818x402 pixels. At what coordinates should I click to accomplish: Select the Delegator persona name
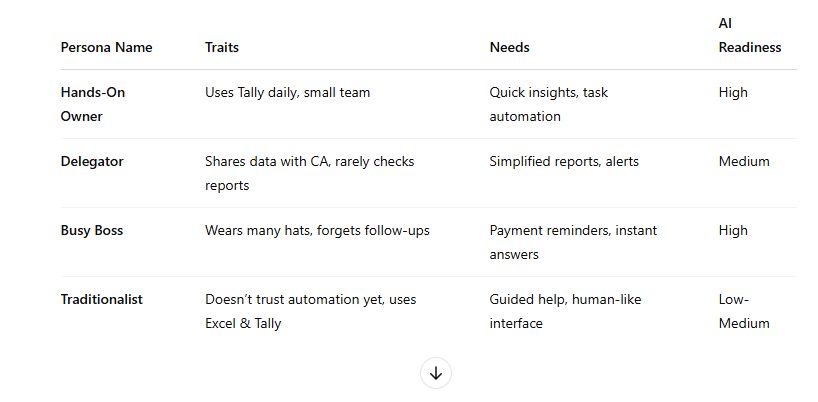point(92,161)
